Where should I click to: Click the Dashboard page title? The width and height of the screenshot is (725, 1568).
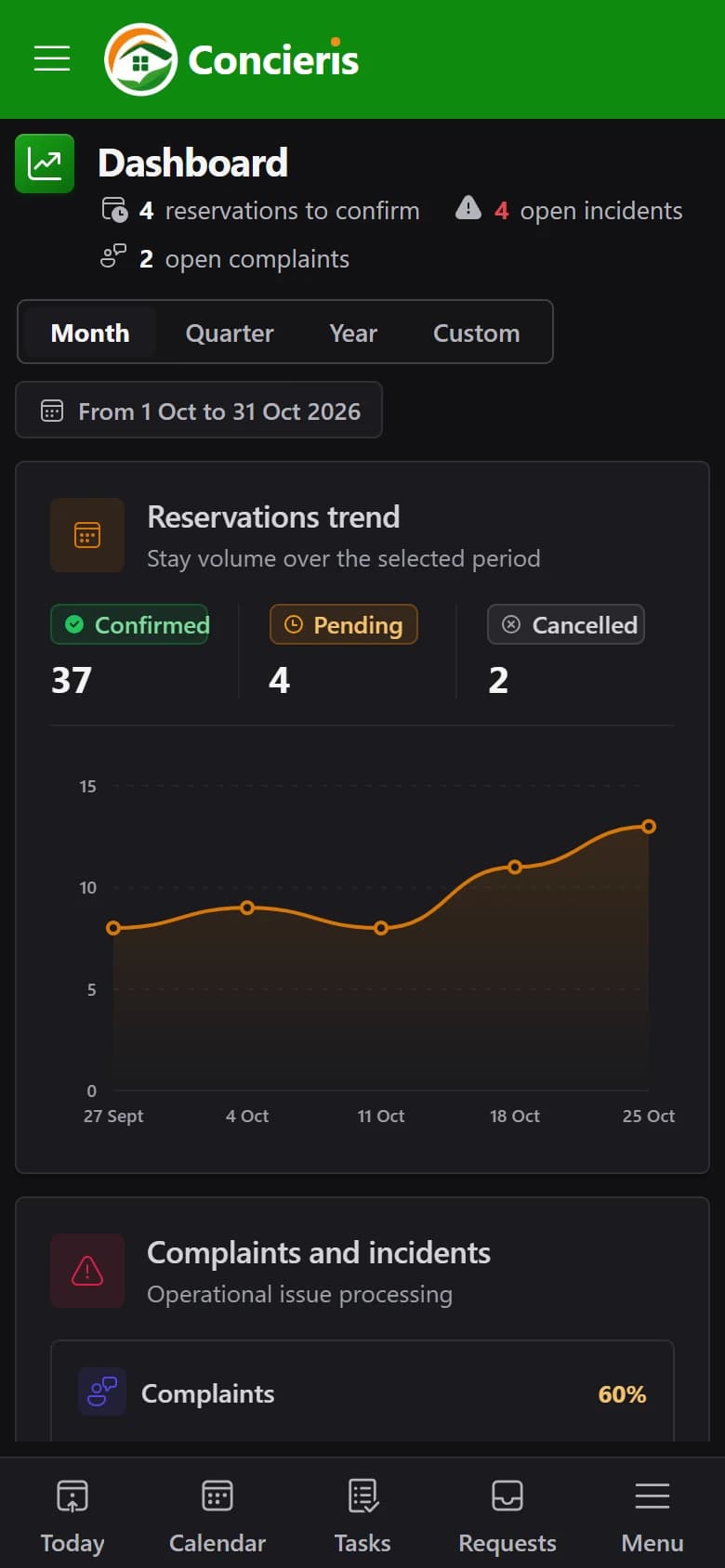193,163
